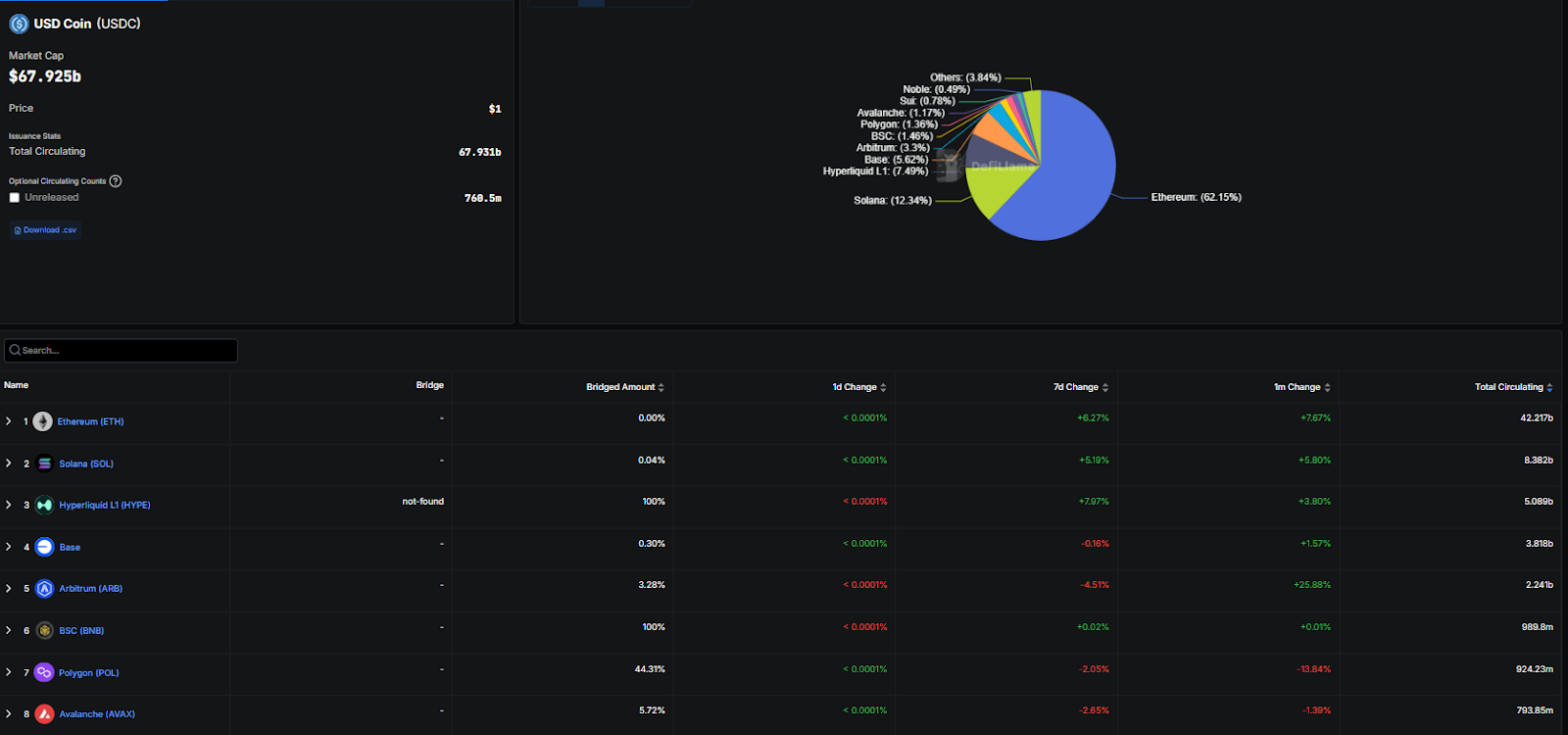Expand the Ethereum row chevron
The image size is (1568, 735).
click(x=9, y=421)
